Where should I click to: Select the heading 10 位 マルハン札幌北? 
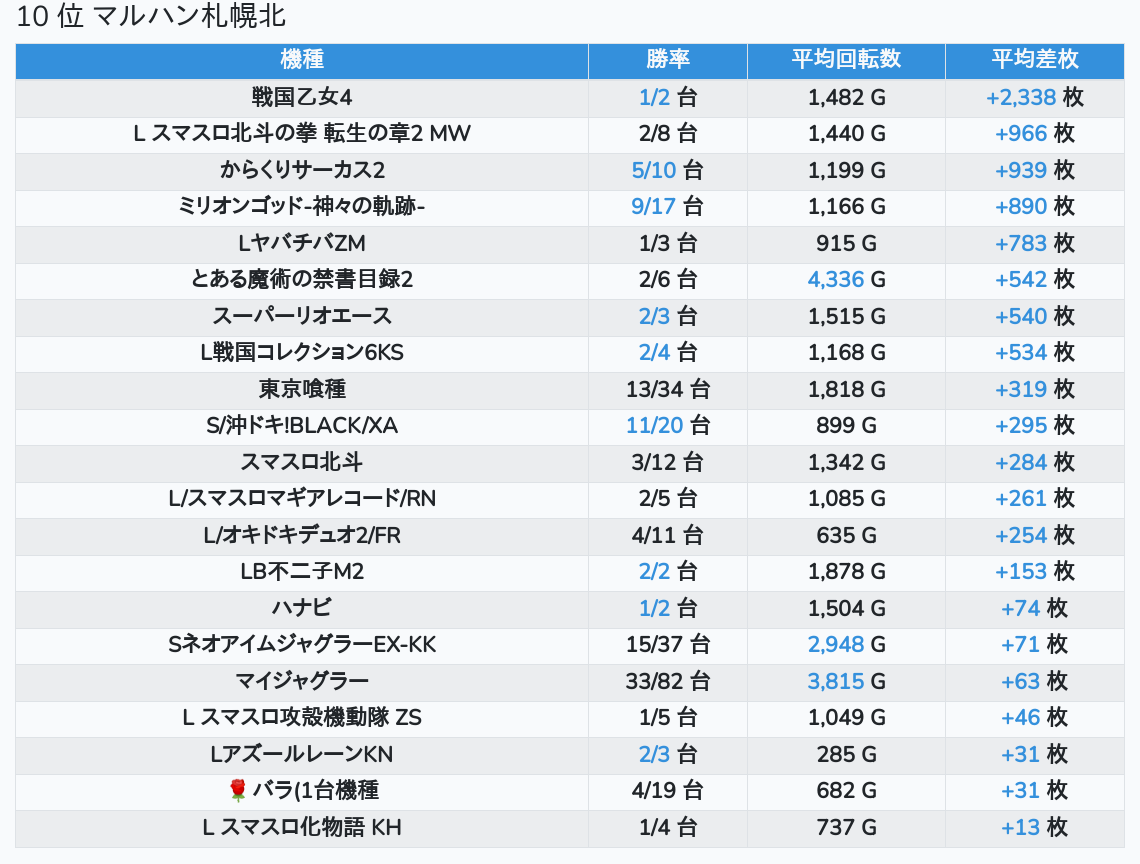click(151, 16)
